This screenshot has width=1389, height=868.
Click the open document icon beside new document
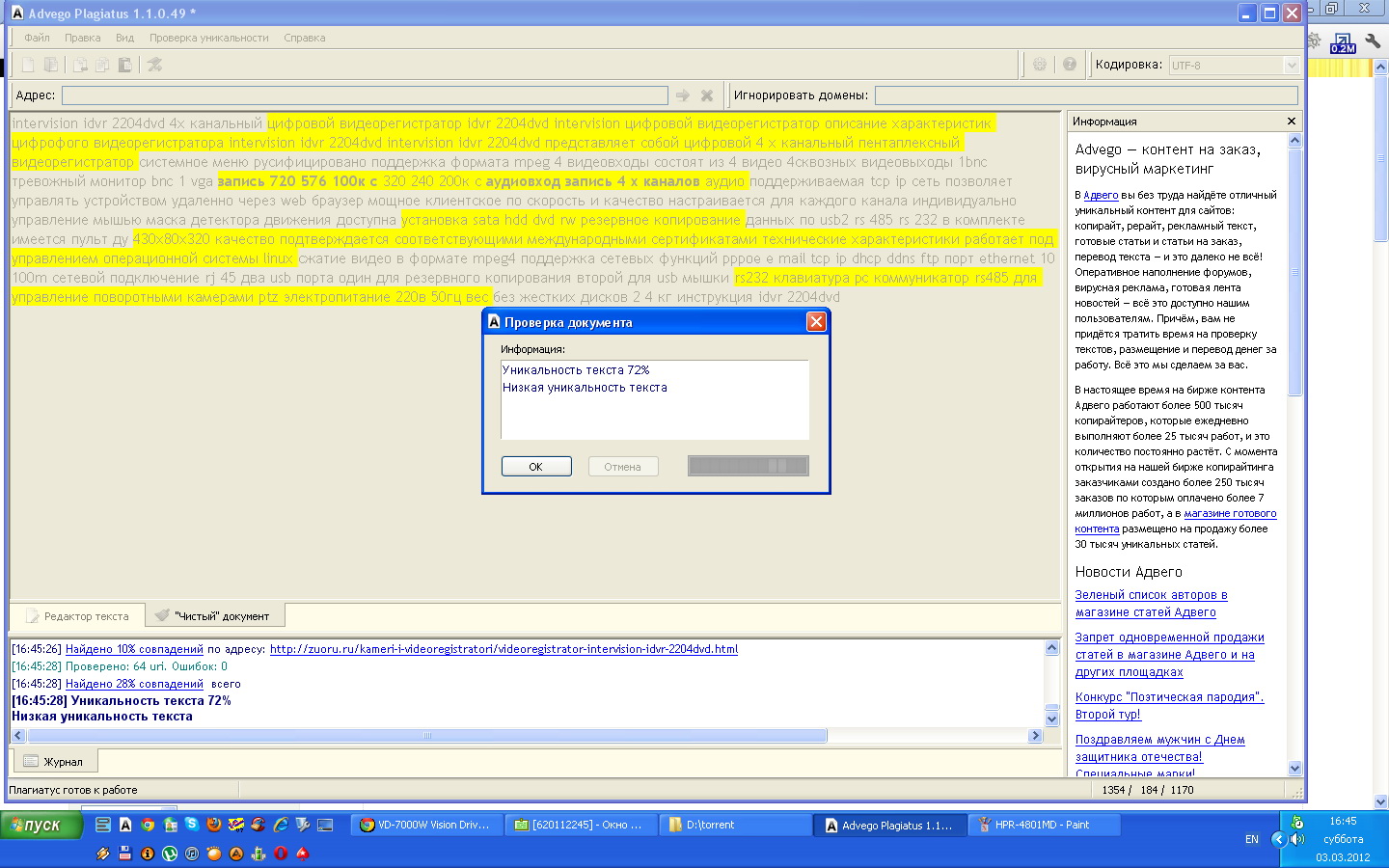coord(50,65)
